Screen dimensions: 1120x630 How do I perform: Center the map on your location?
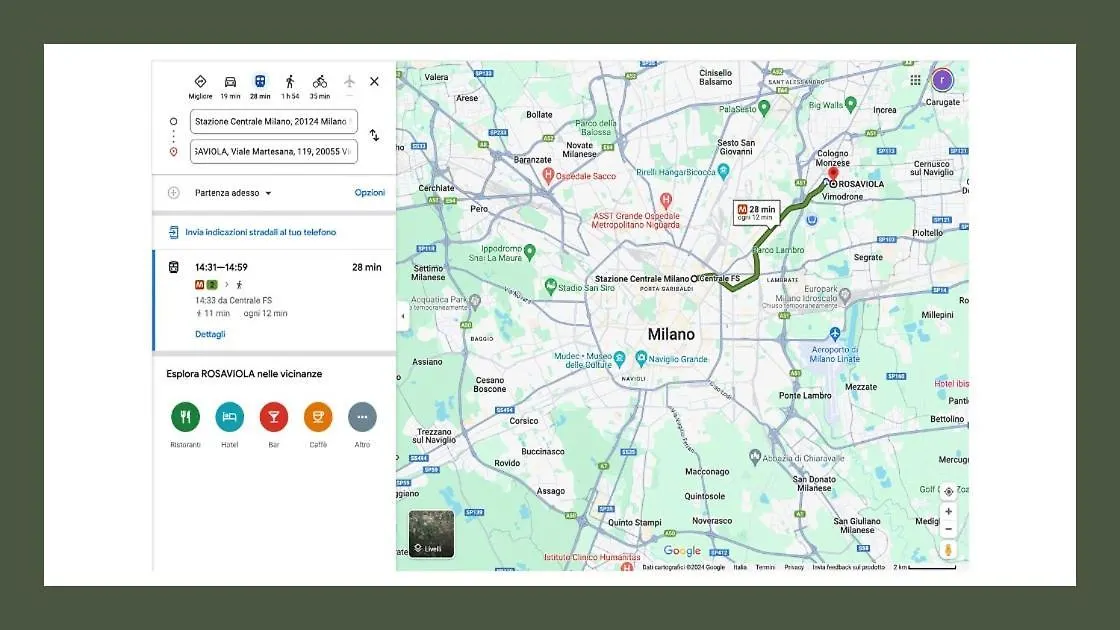pyautogui.click(x=949, y=491)
